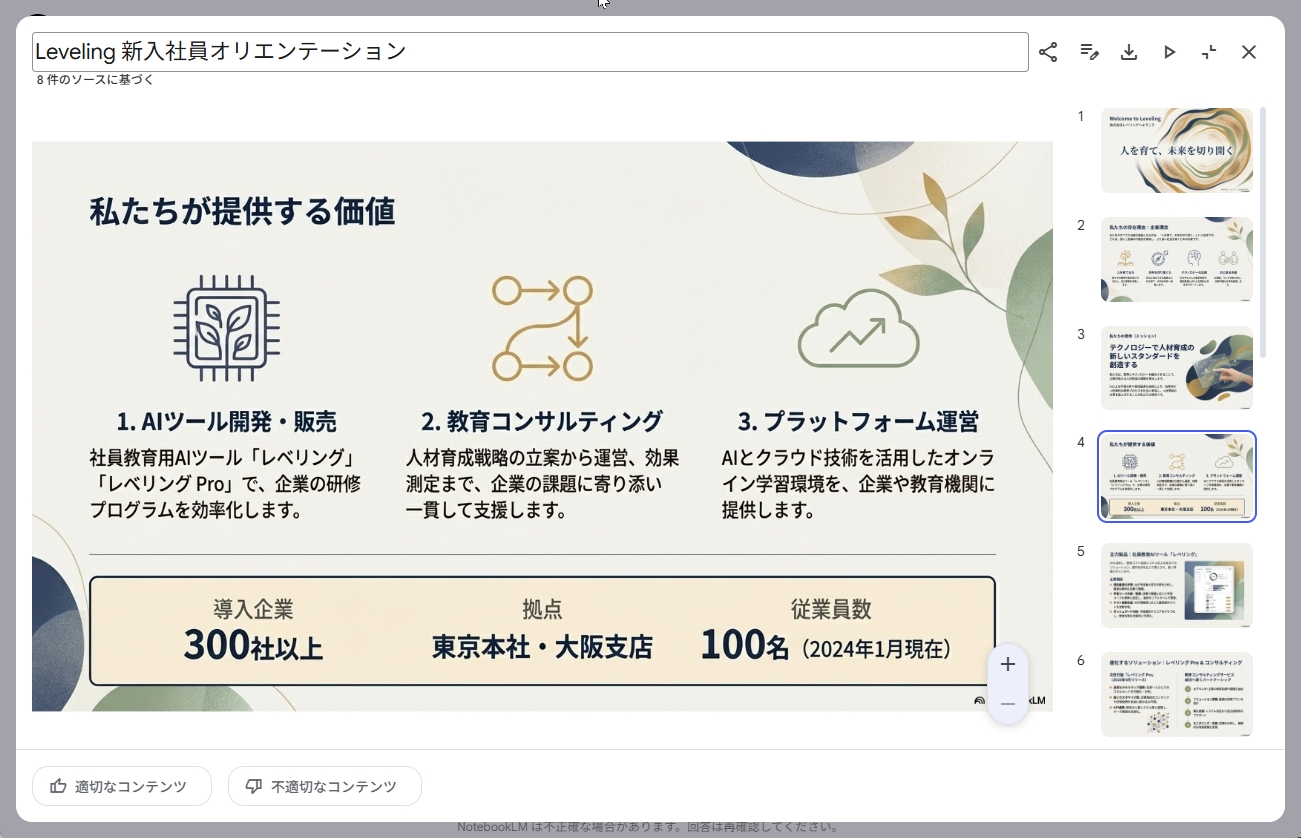Click the '8 件のソースに基づく' source text
Viewport: 1301px width, 838px height.
tap(96, 80)
